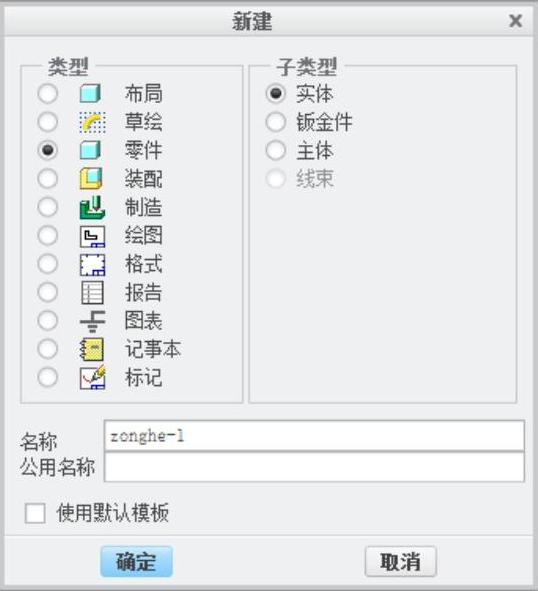Choose the 实体 solid subtype radio
Image resolution: width=538 pixels, height=591 pixels.
pos(276,93)
